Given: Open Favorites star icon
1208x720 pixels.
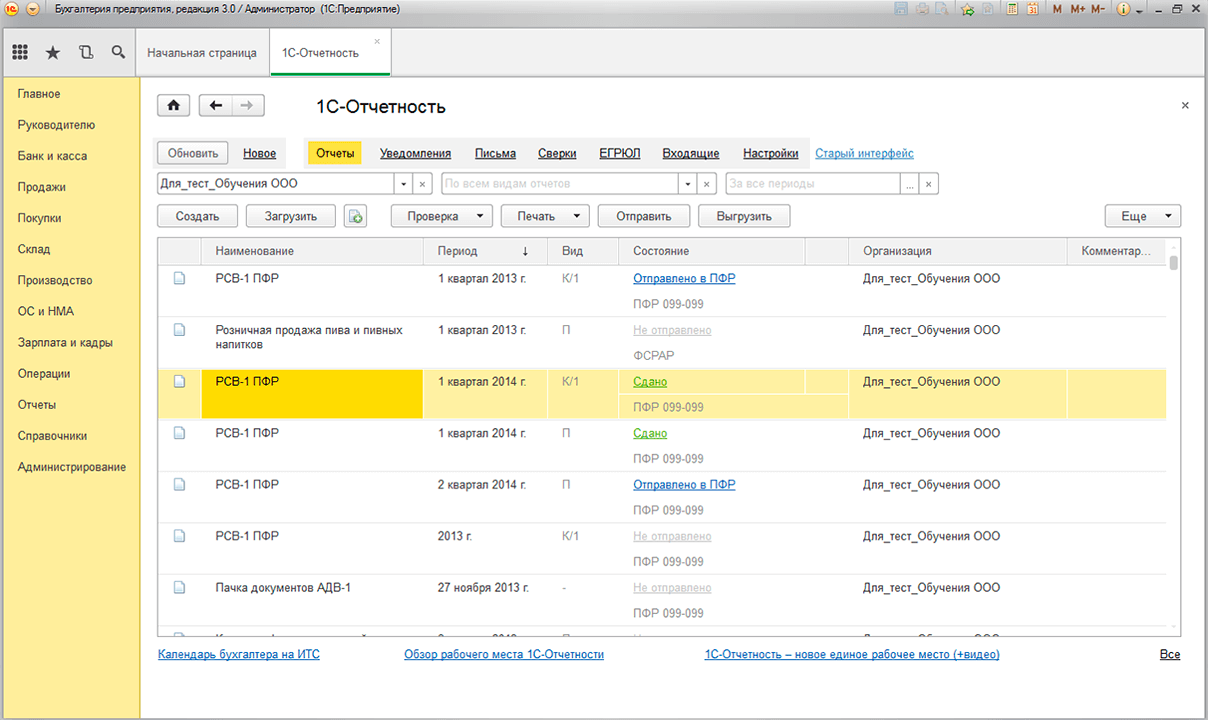Looking at the screenshot, I should coord(53,53).
